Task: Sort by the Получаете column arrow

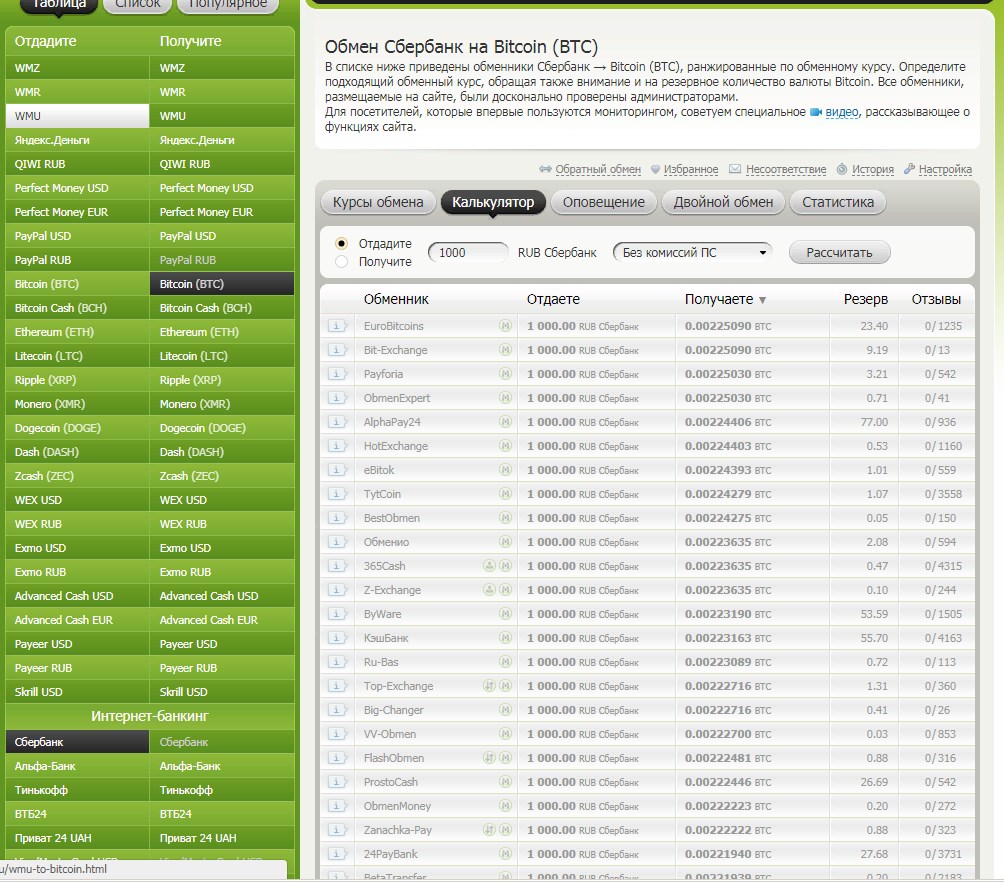Action: tap(762, 300)
